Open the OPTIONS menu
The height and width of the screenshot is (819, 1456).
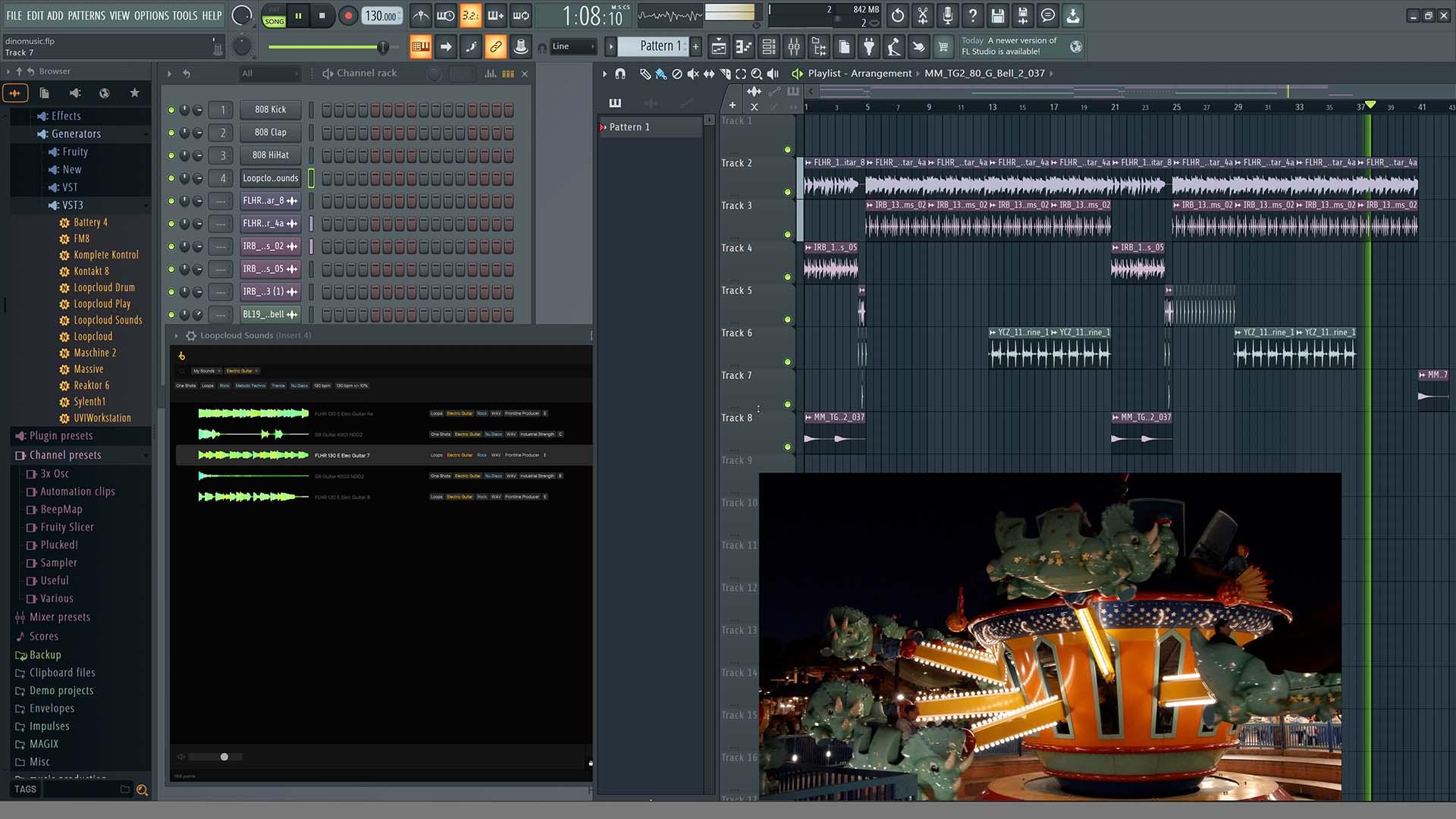click(x=152, y=15)
